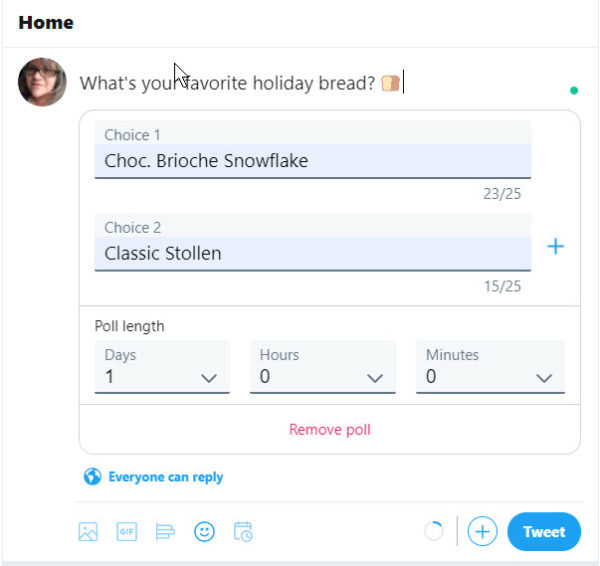Click the Choice 1 input field

[x=313, y=150]
